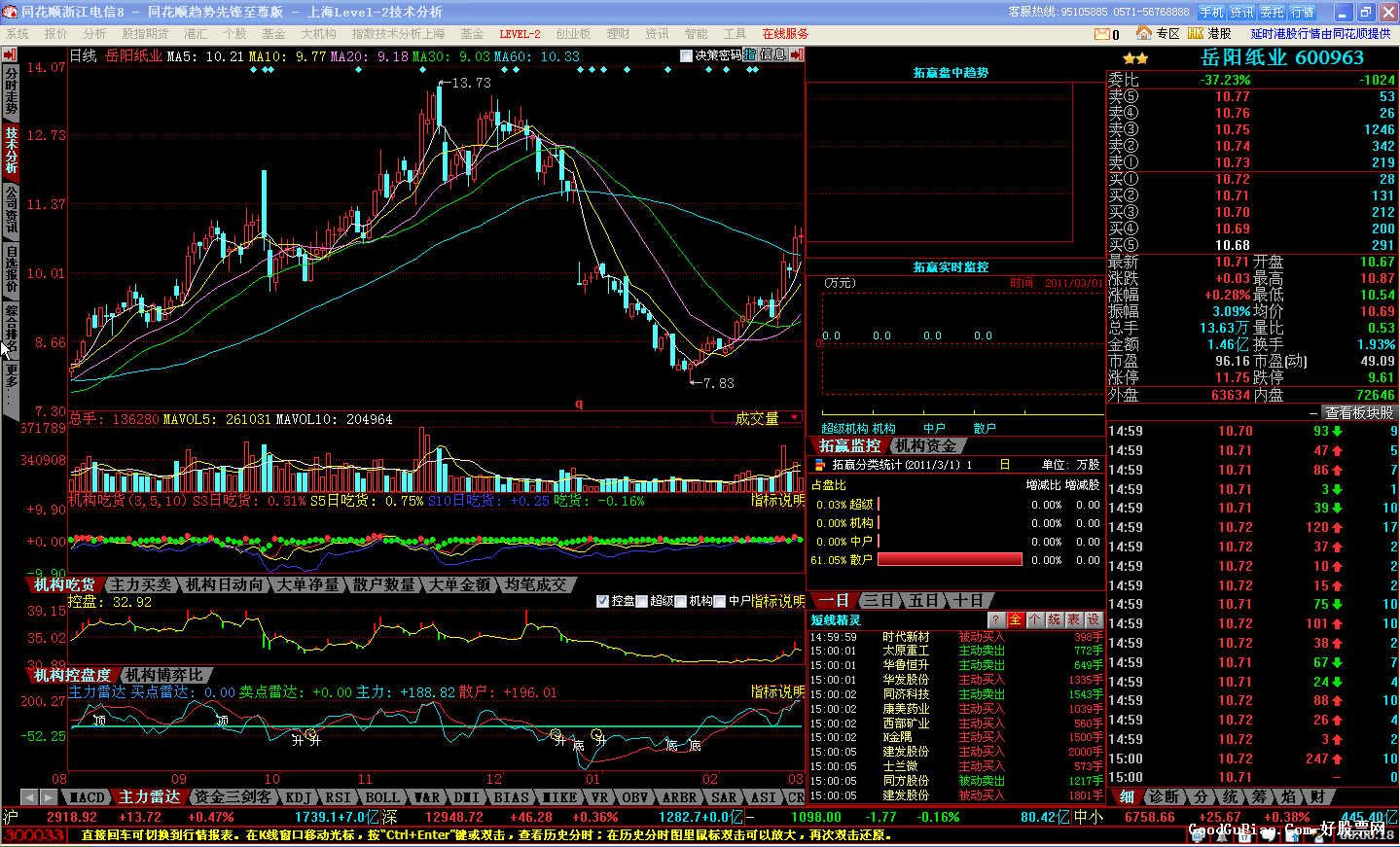
Task: Select the 三日 period tab
Action: (x=879, y=601)
